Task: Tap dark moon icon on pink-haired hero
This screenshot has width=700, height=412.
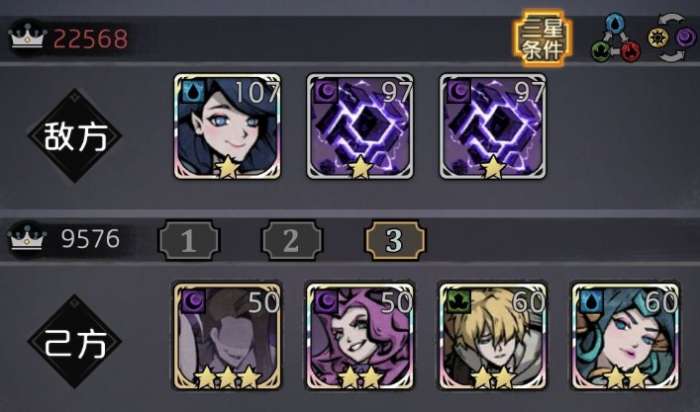Action: click(x=327, y=301)
